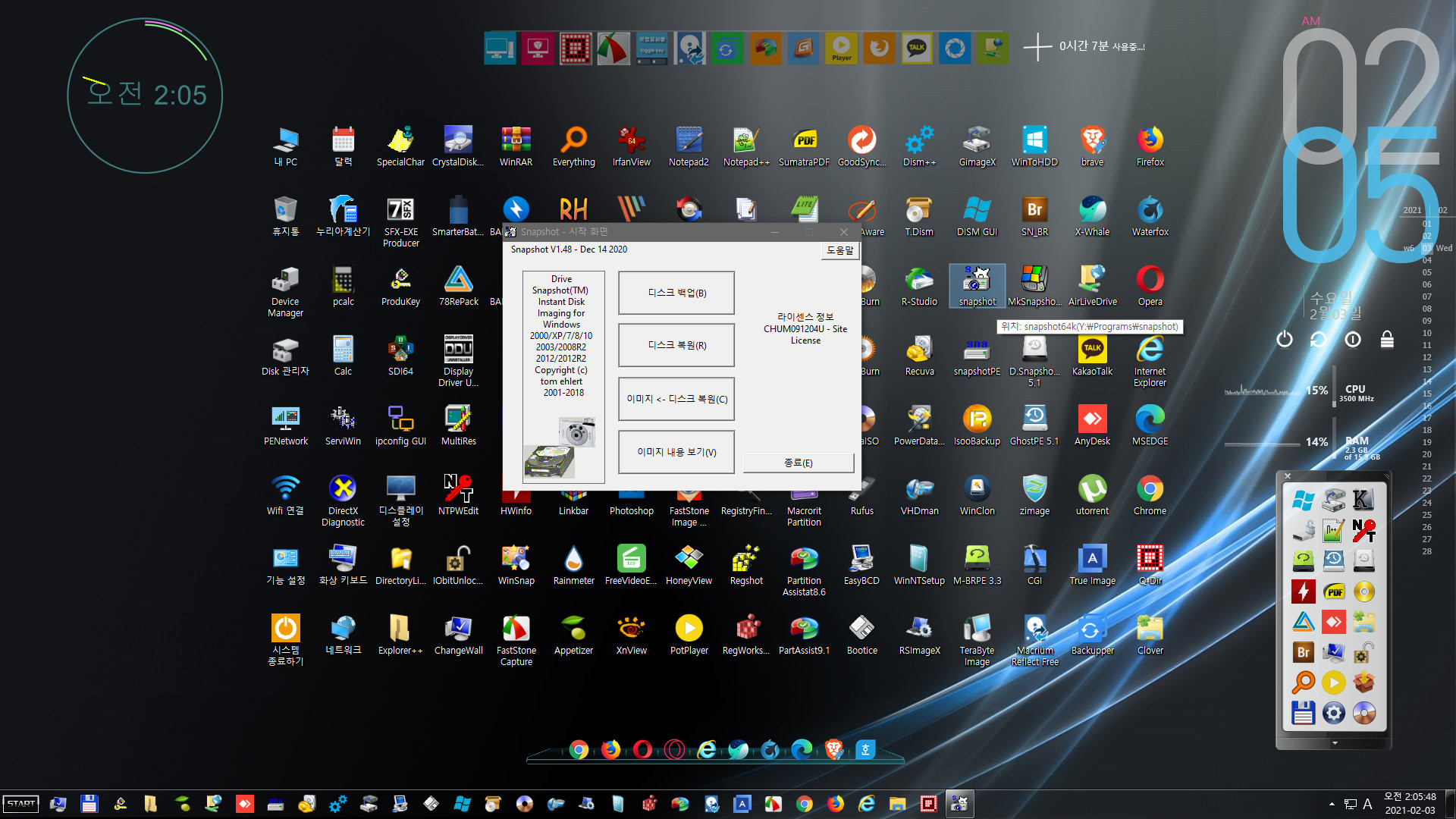Open Bootice desktop icon

click(x=861, y=635)
